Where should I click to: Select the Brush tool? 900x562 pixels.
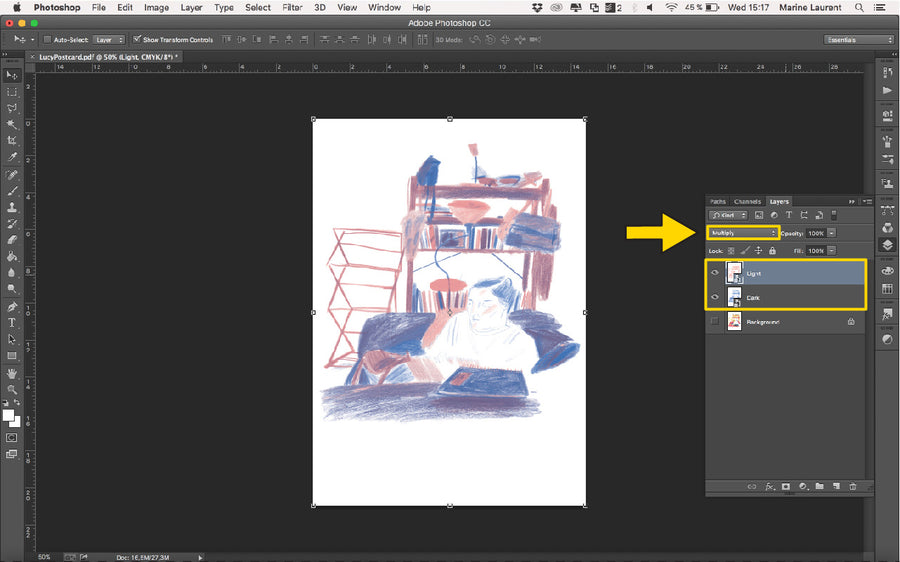pos(11,191)
